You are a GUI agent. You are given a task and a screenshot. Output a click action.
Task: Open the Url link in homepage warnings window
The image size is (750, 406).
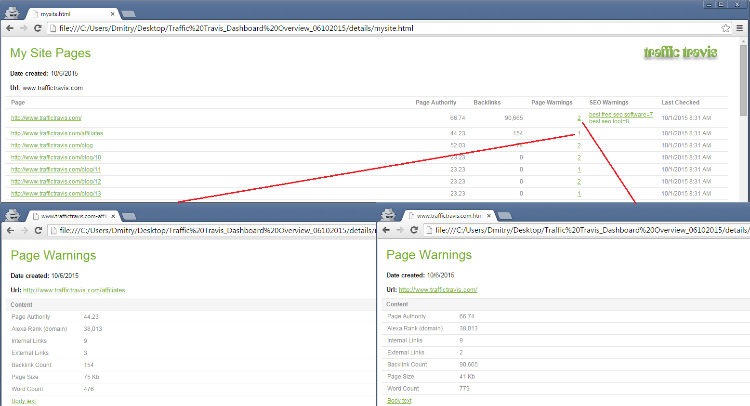click(x=438, y=290)
